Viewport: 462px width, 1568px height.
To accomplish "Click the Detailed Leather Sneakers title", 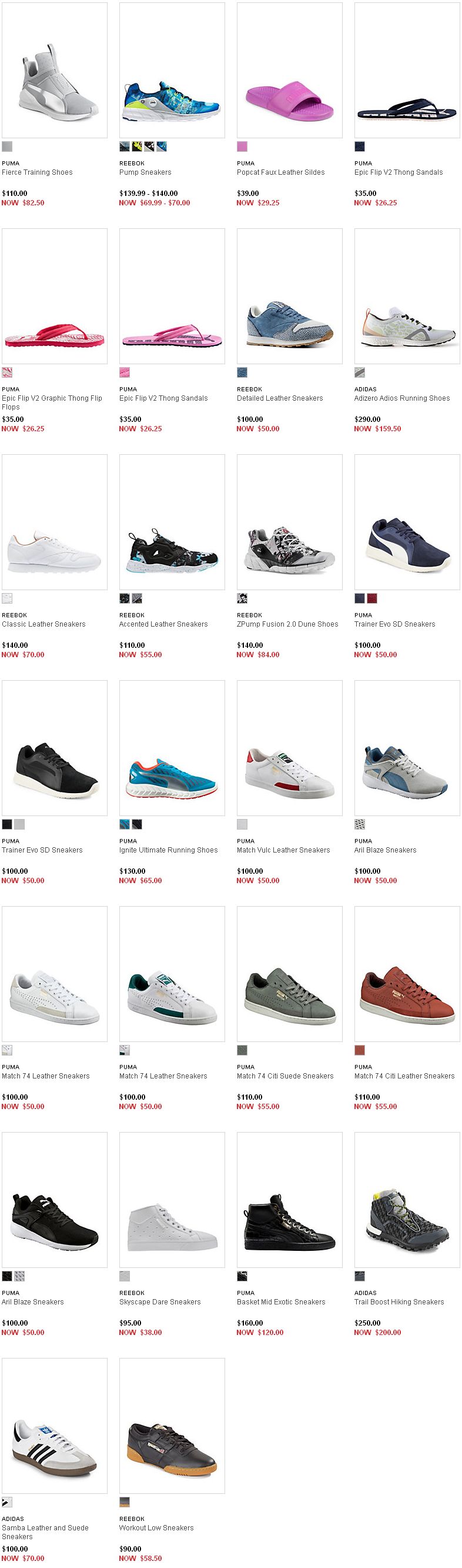I will tap(280, 398).
